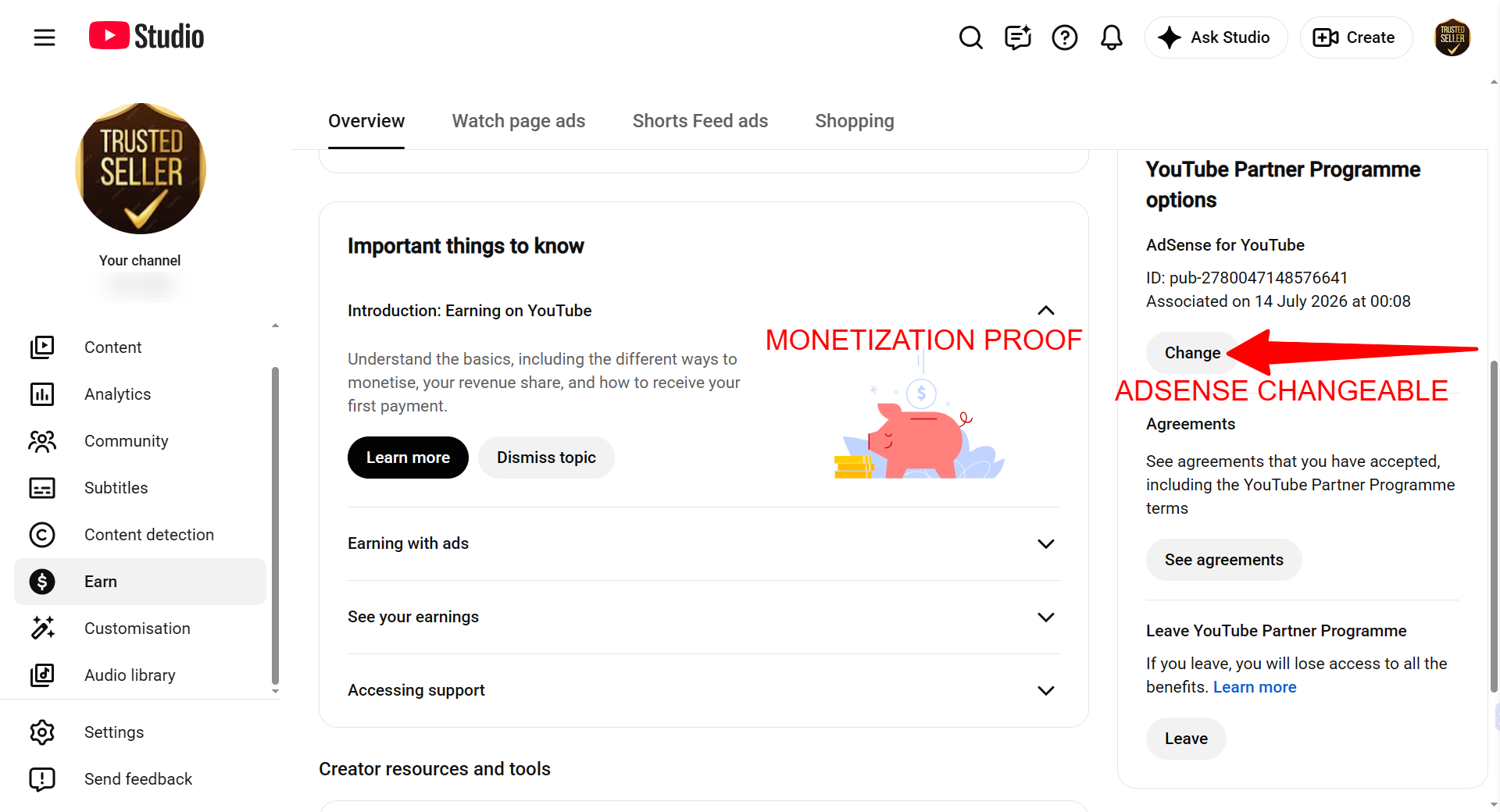This screenshot has height=812, width=1500.
Task: Select the Content detection copyright icon
Action: point(42,535)
